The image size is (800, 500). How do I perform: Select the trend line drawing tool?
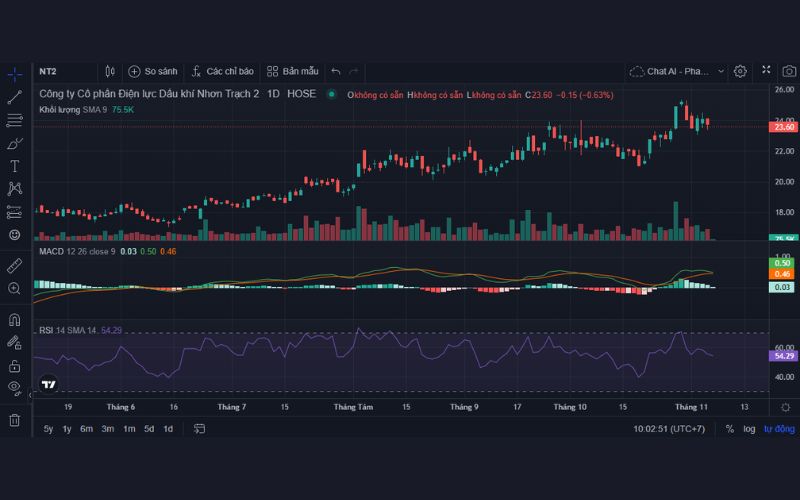[14, 97]
